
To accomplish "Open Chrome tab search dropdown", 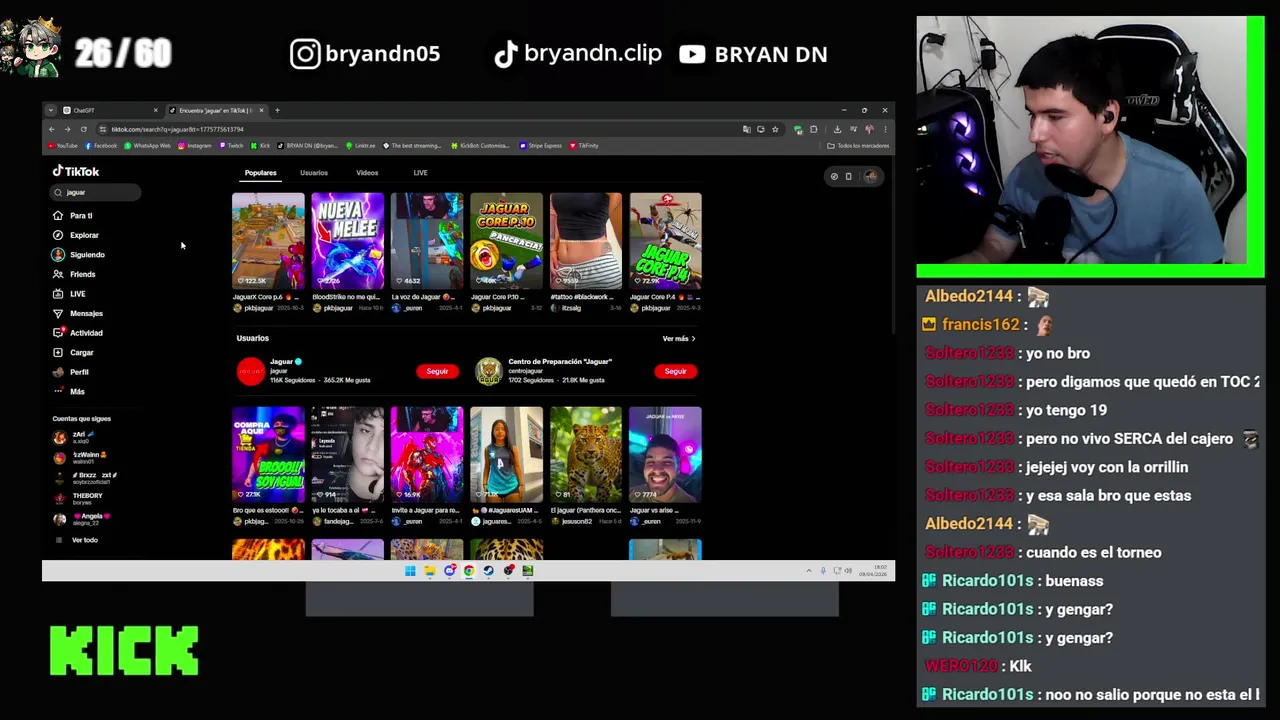I will [51, 110].
